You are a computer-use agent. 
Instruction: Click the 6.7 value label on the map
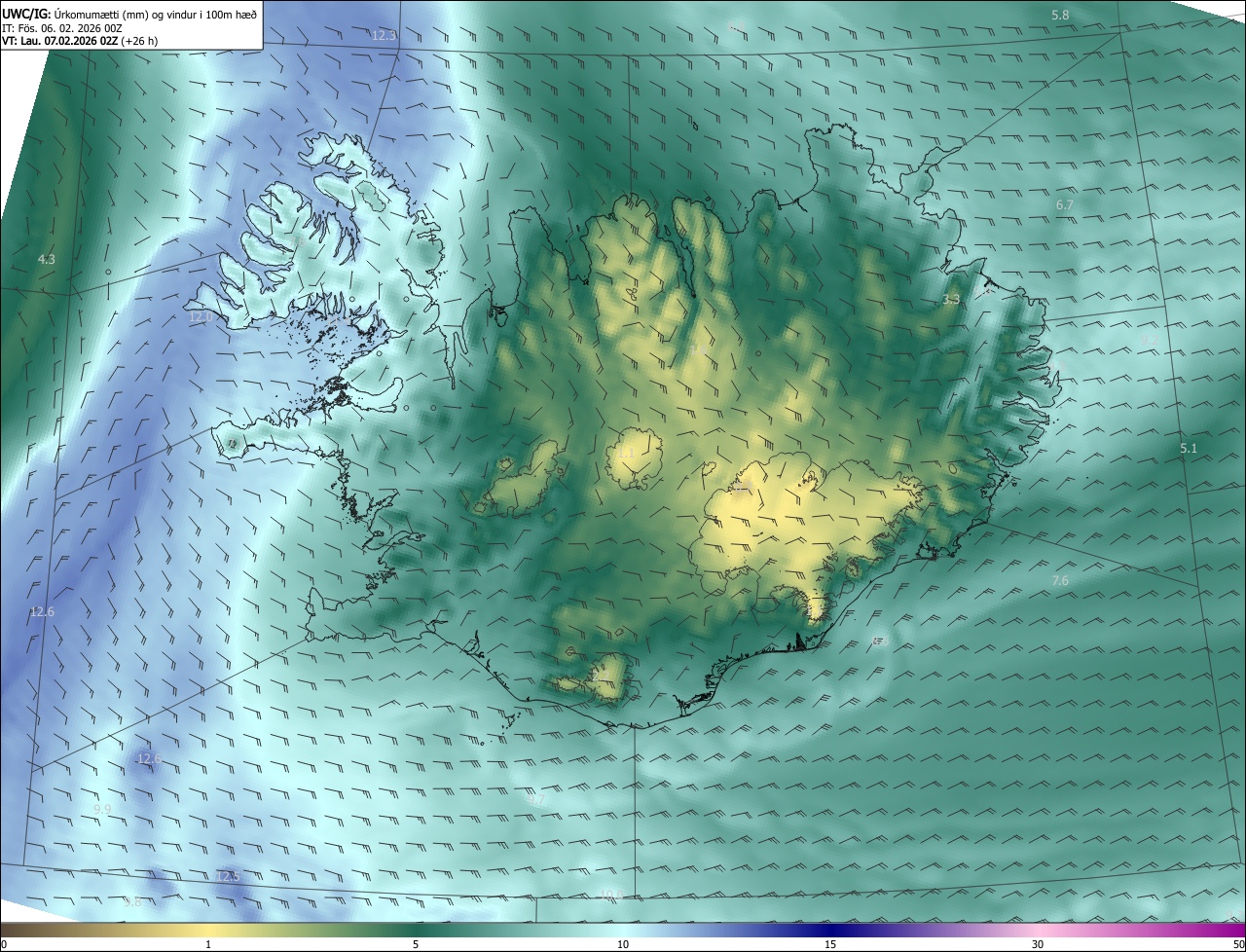[1064, 204]
